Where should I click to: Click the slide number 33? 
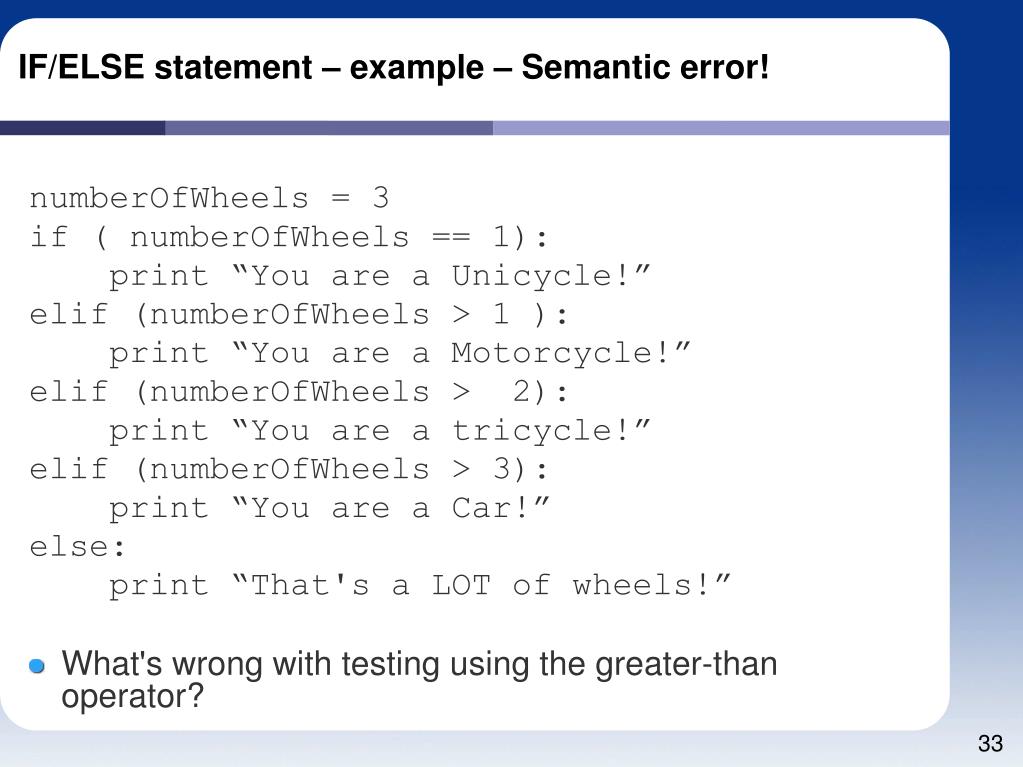(x=990, y=743)
